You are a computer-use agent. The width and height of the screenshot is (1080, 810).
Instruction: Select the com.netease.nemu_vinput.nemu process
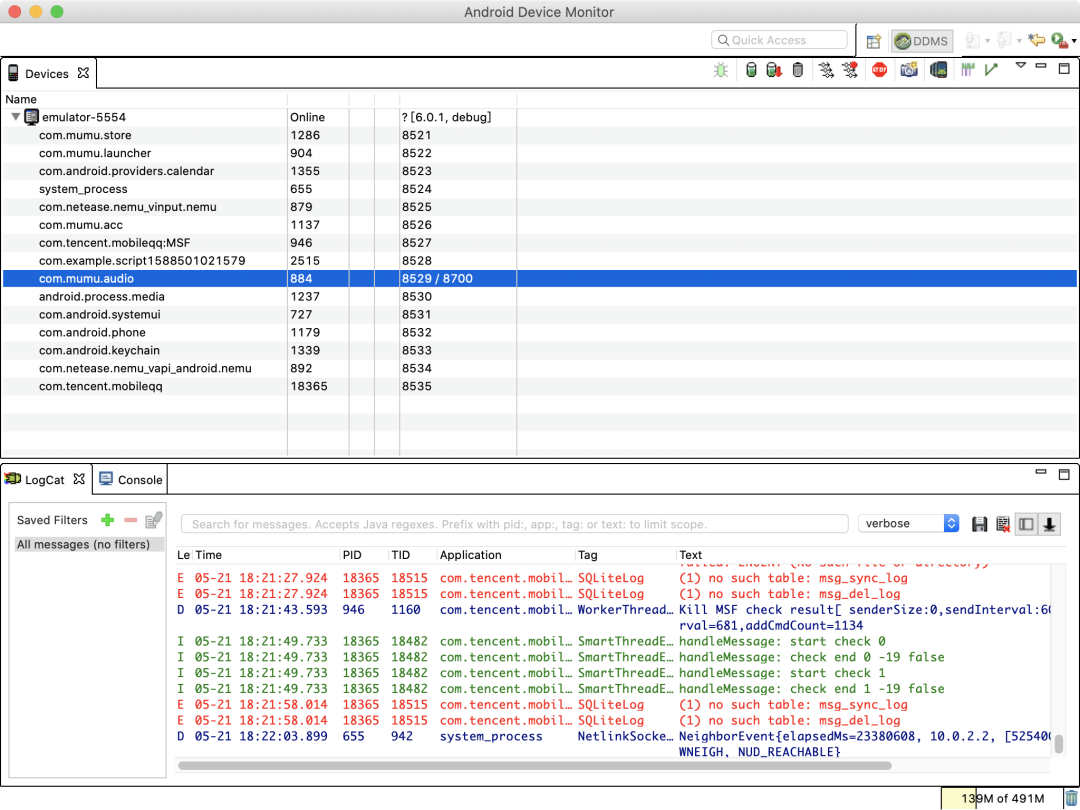coord(539,207)
